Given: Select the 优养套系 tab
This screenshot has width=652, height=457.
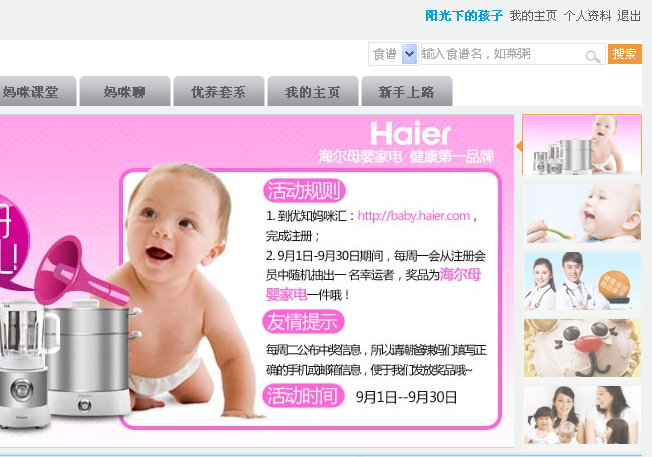Looking at the screenshot, I should tap(219, 91).
